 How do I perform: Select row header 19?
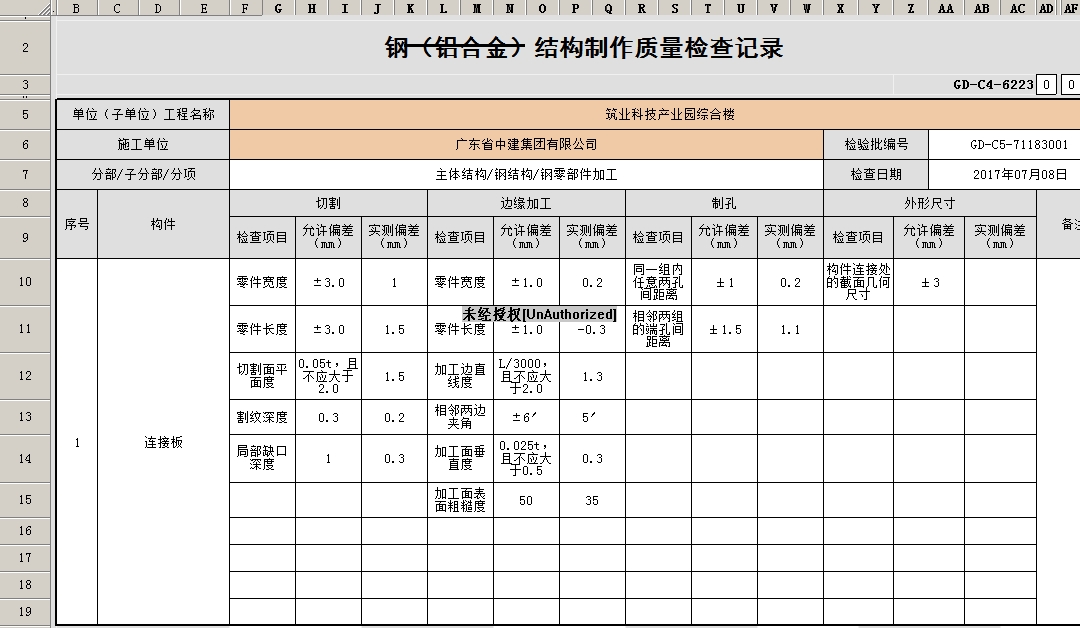[x=25, y=611]
